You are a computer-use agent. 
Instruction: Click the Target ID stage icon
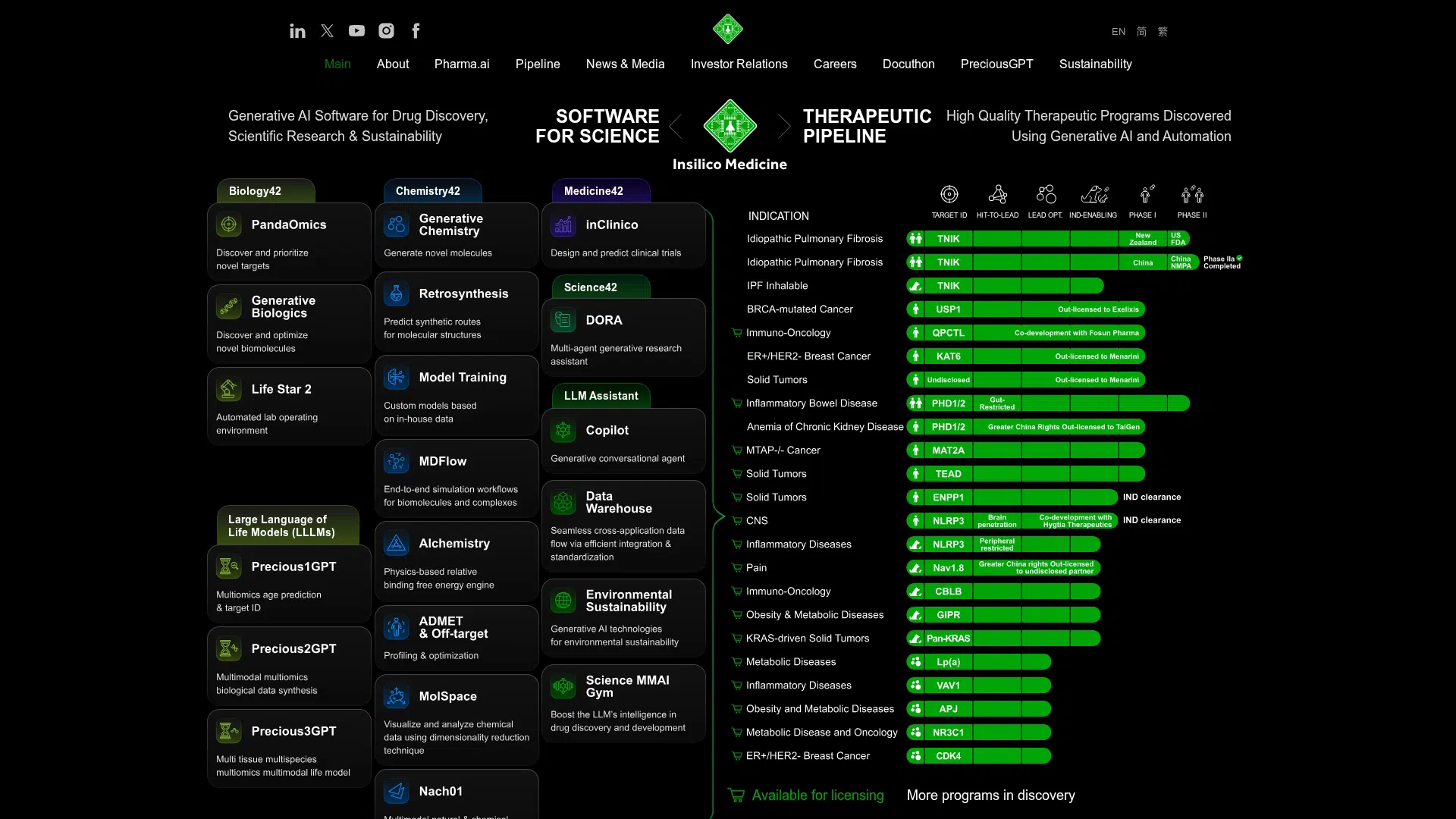click(949, 195)
